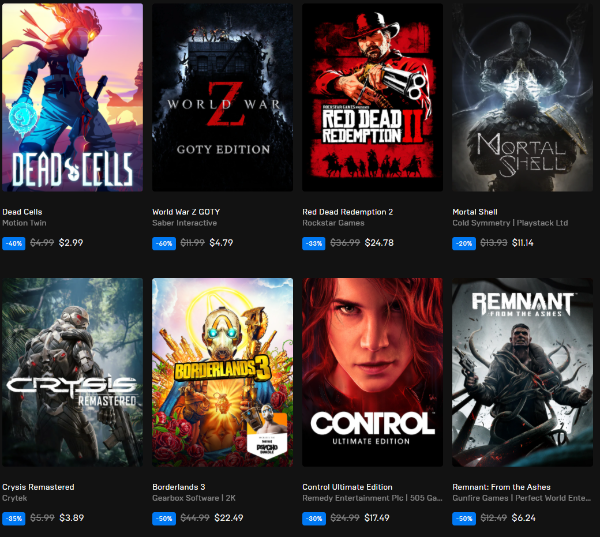The width and height of the screenshot is (600, 537).
Task: Open Control Ultimate Edition cover image
Action: point(372,372)
